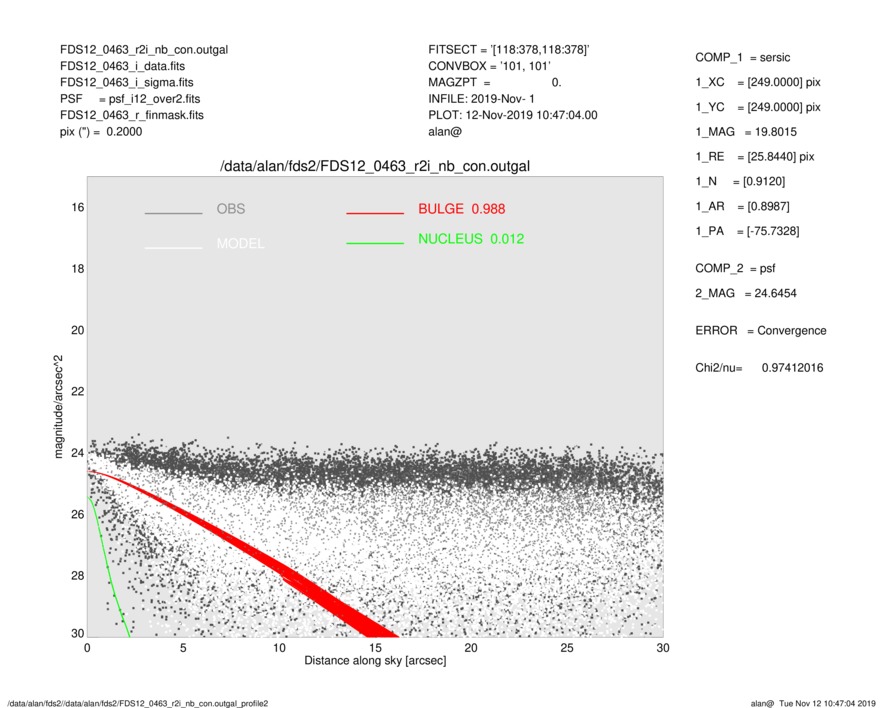885x708 pixels.
Task: Click the footer outgal_profile2 file path
Action: click(x=138, y=703)
